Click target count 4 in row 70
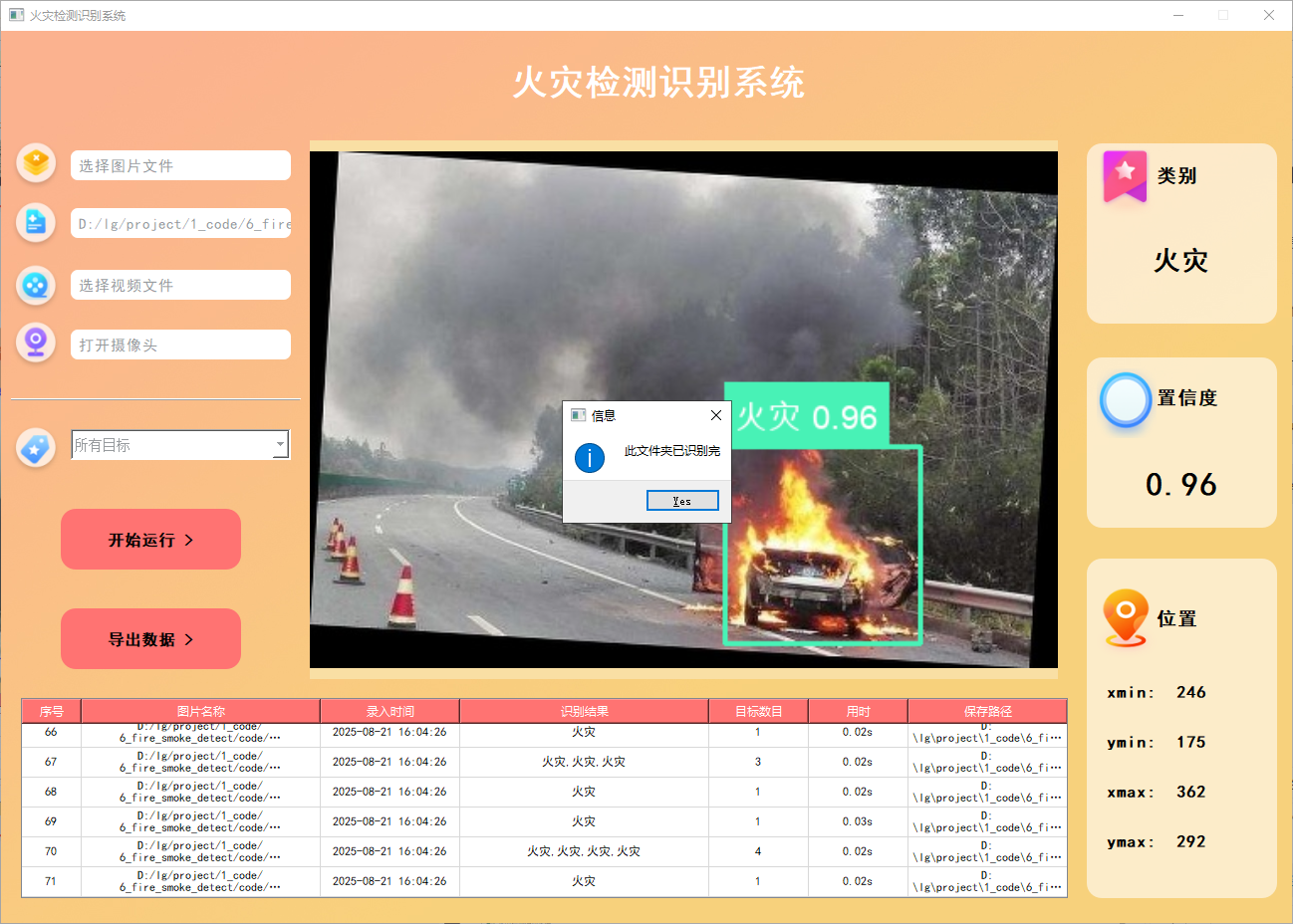The image size is (1293, 924). pos(758,851)
